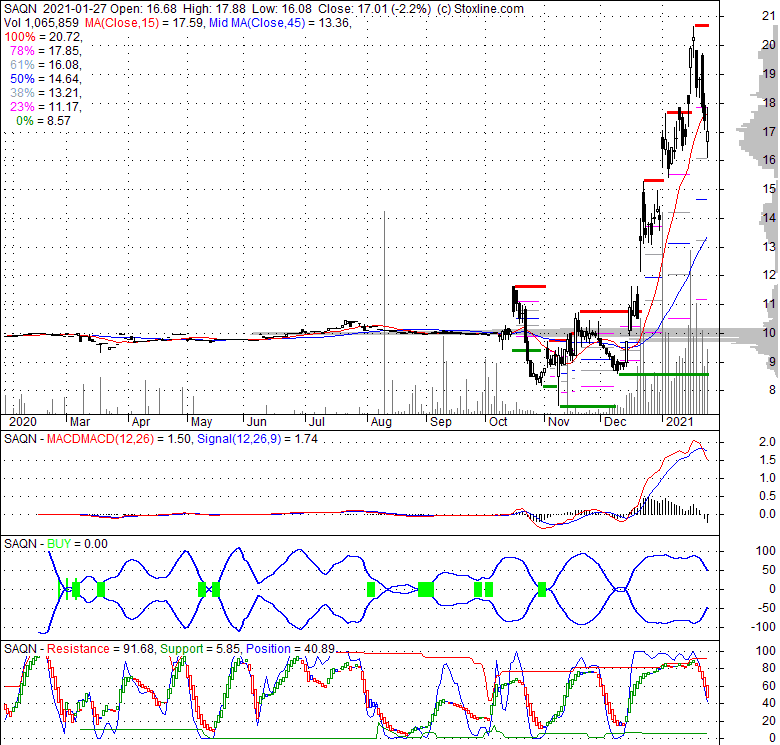Click the MACD 2.0 axis label
The width and height of the screenshot is (780, 745).
pos(767,442)
